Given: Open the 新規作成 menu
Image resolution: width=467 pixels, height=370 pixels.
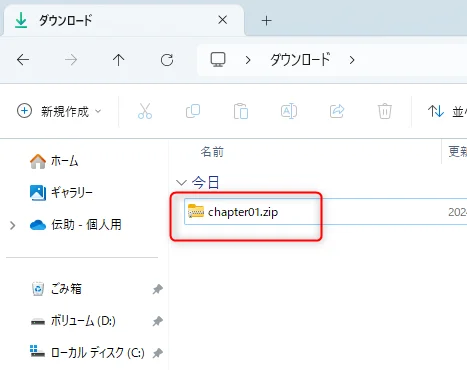Looking at the screenshot, I should click(x=59, y=111).
